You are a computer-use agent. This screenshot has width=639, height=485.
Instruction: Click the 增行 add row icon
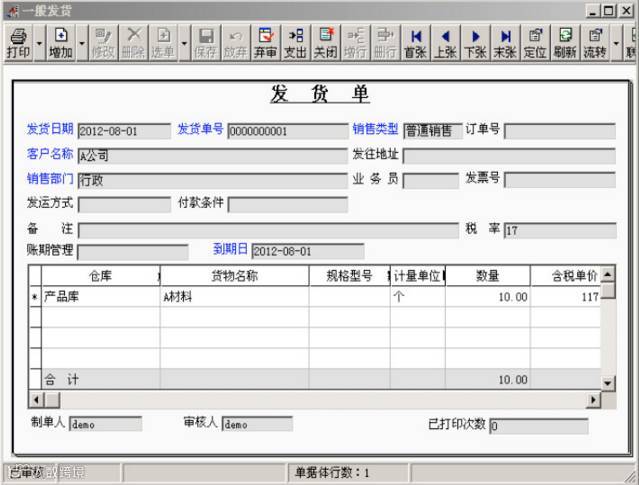[x=355, y=43]
